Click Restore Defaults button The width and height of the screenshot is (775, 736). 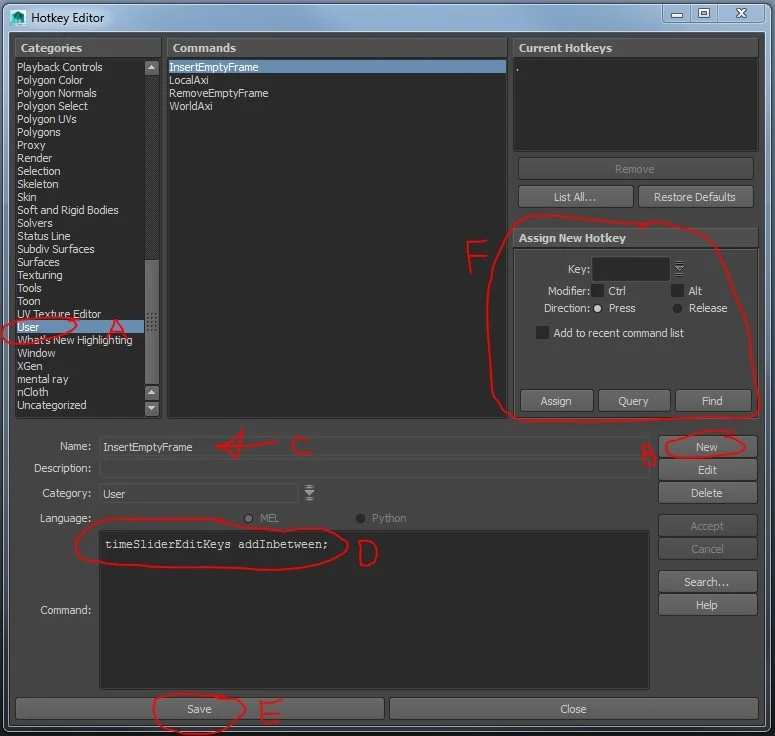tap(695, 197)
